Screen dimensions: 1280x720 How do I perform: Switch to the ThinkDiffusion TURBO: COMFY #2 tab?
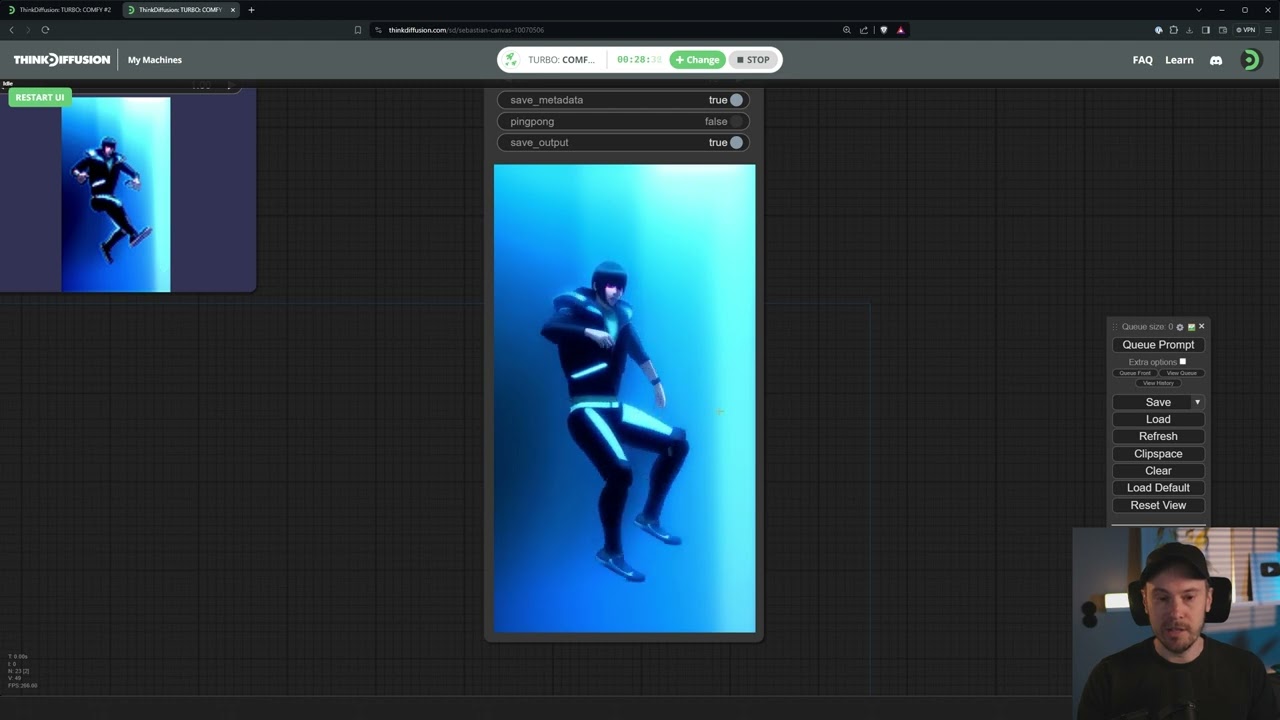(60, 10)
